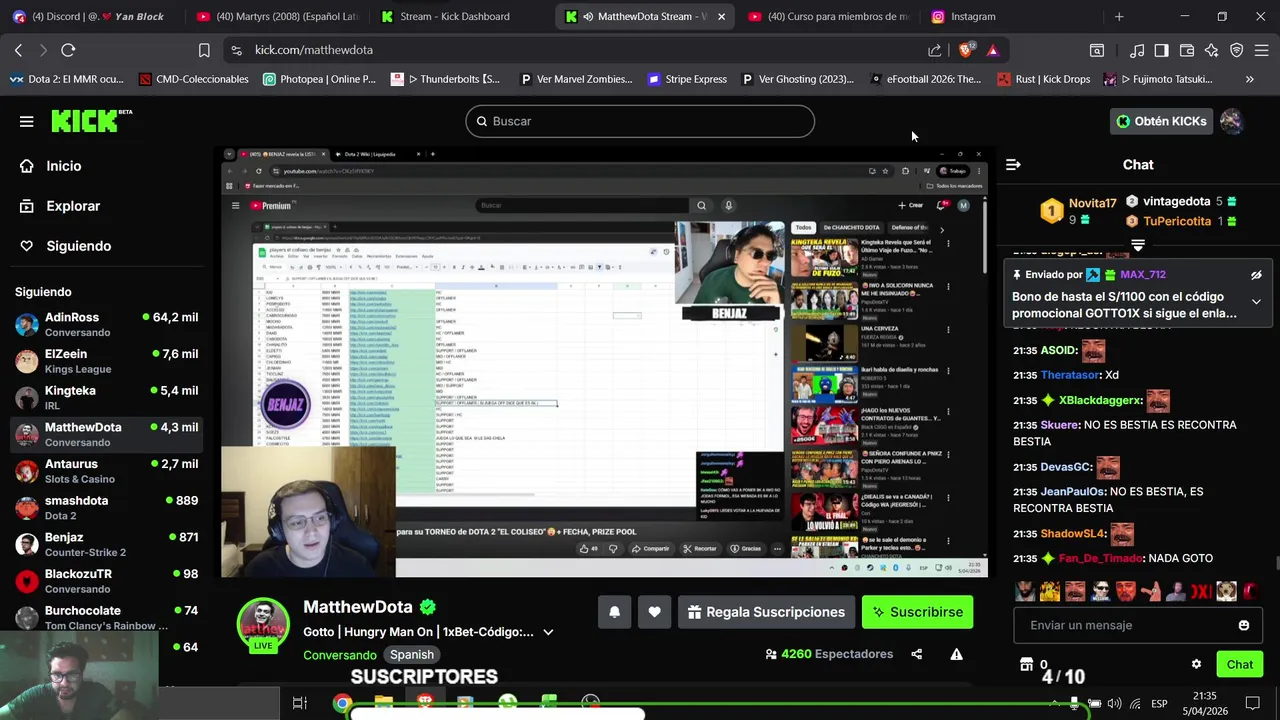Show more bookmarks with double chevron

1249,79
